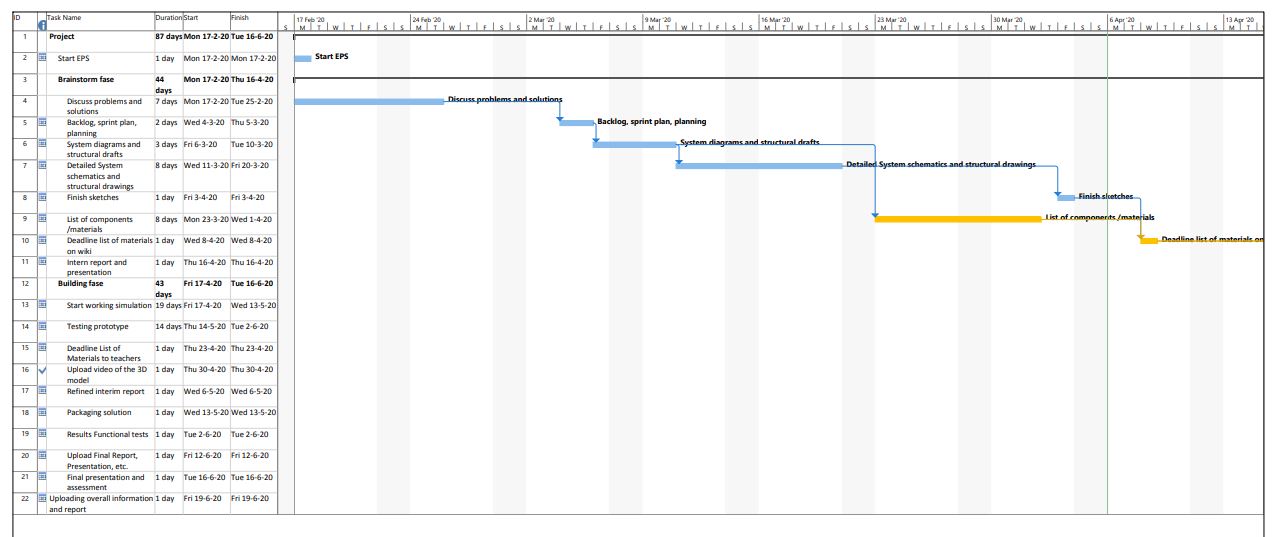The image size is (1277, 537).
Task: Click the info indicator icon in column header
Action: click(42, 24)
